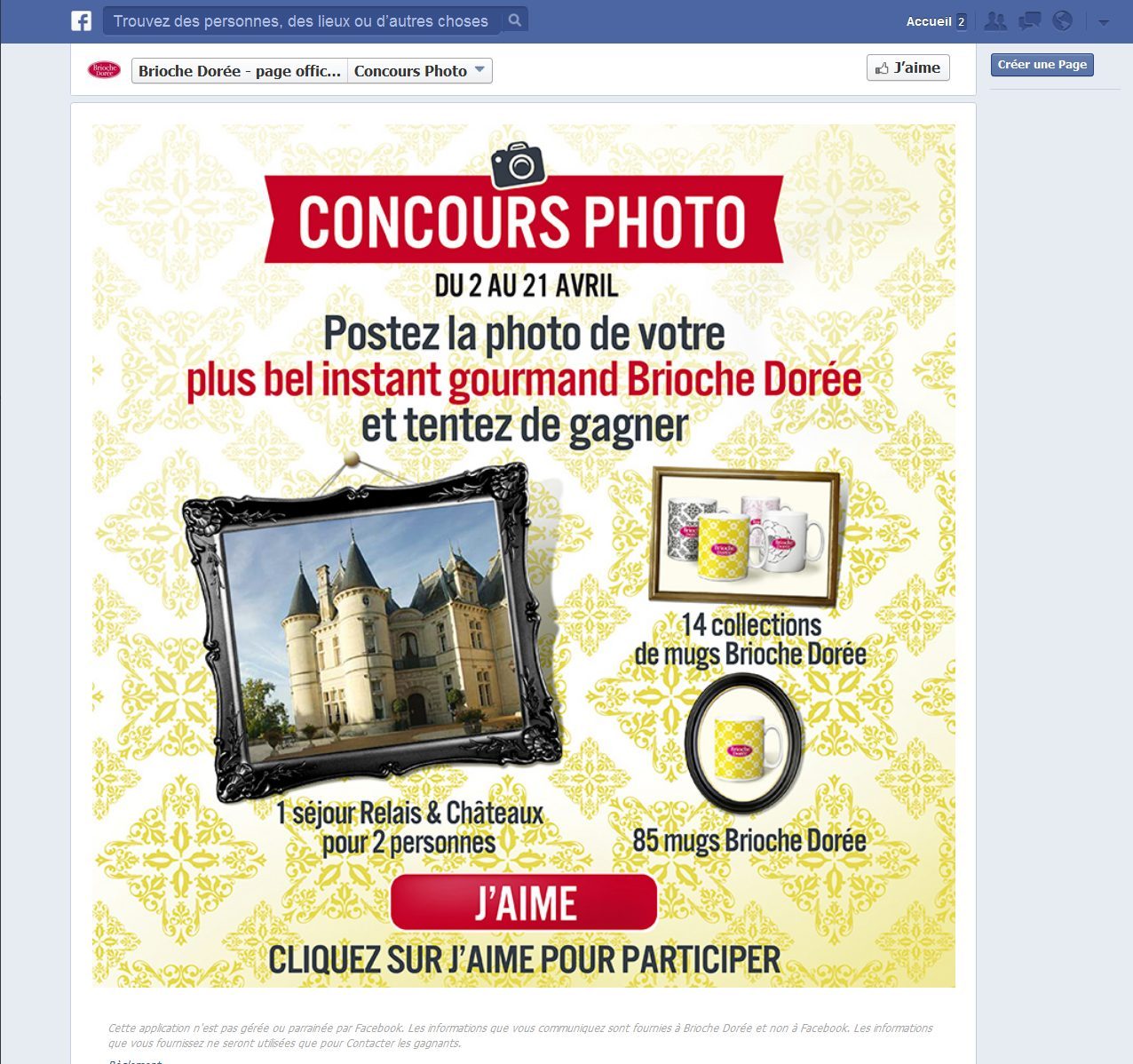Click the search magnifier icon

pyautogui.click(x=514, y=20)
